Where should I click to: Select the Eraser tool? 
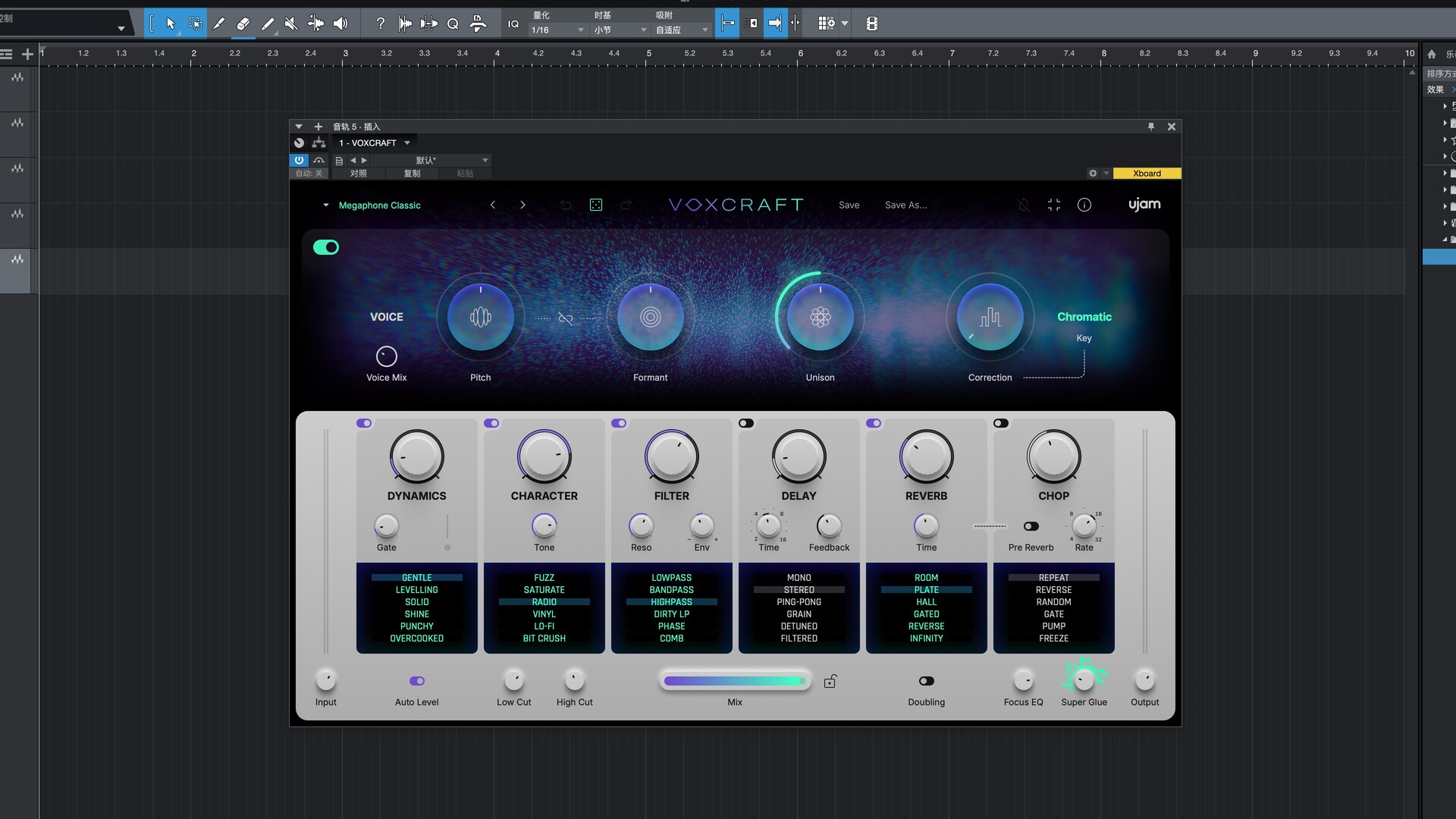point(243,24)
